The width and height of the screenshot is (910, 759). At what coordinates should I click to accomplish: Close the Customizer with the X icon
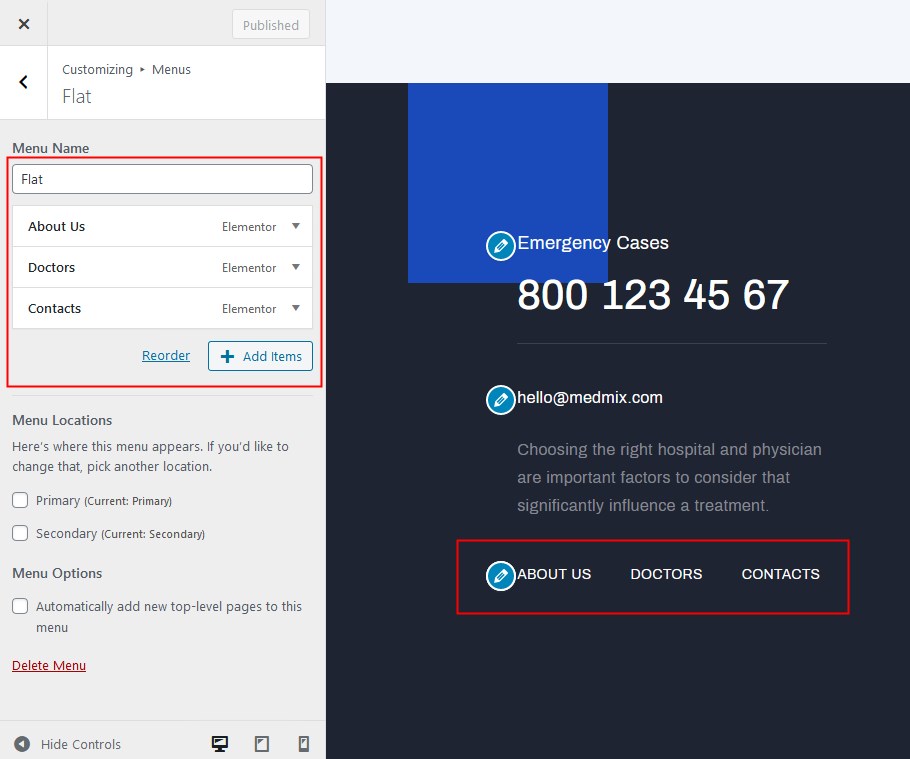tap(24, 24)
